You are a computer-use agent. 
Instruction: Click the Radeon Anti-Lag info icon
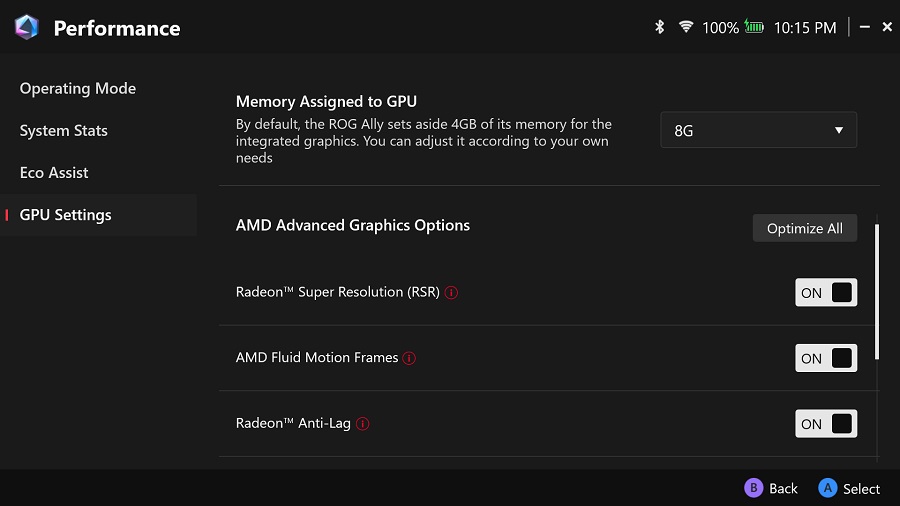tap(363, 424)
